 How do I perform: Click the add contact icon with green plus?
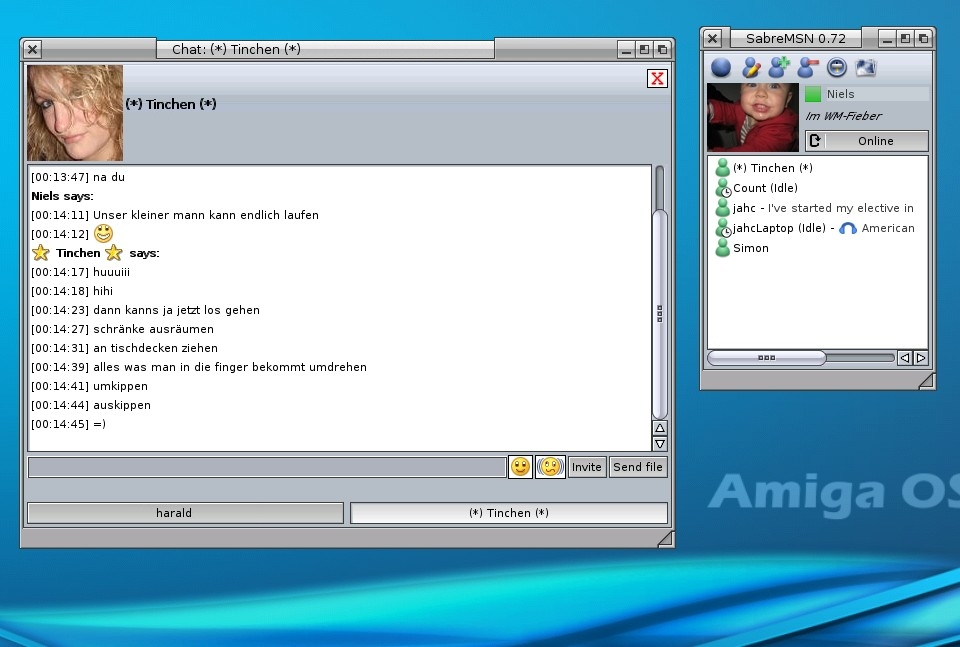point(779,67)
